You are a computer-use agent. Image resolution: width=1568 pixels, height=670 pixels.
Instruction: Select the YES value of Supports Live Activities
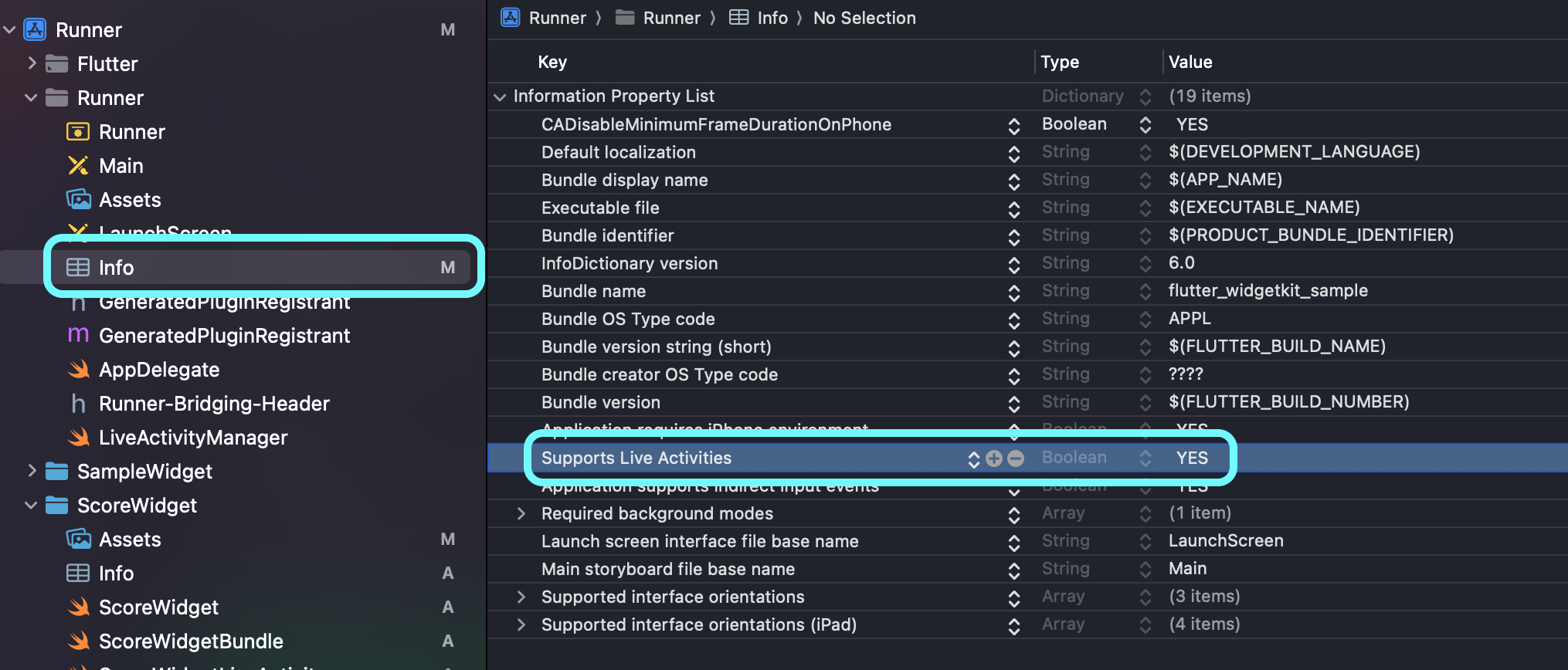click(x=1192, y=458)
